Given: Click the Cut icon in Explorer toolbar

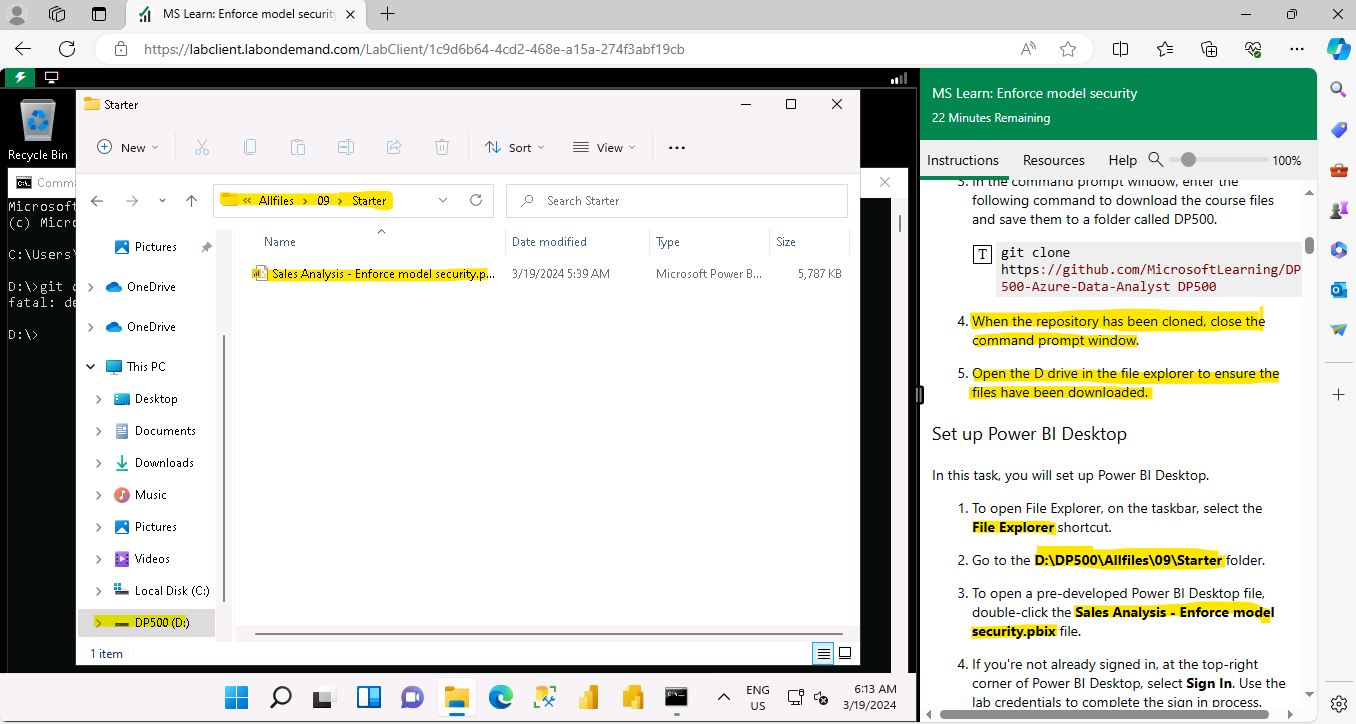Looking at the screenshot, I should coord(201,147).
